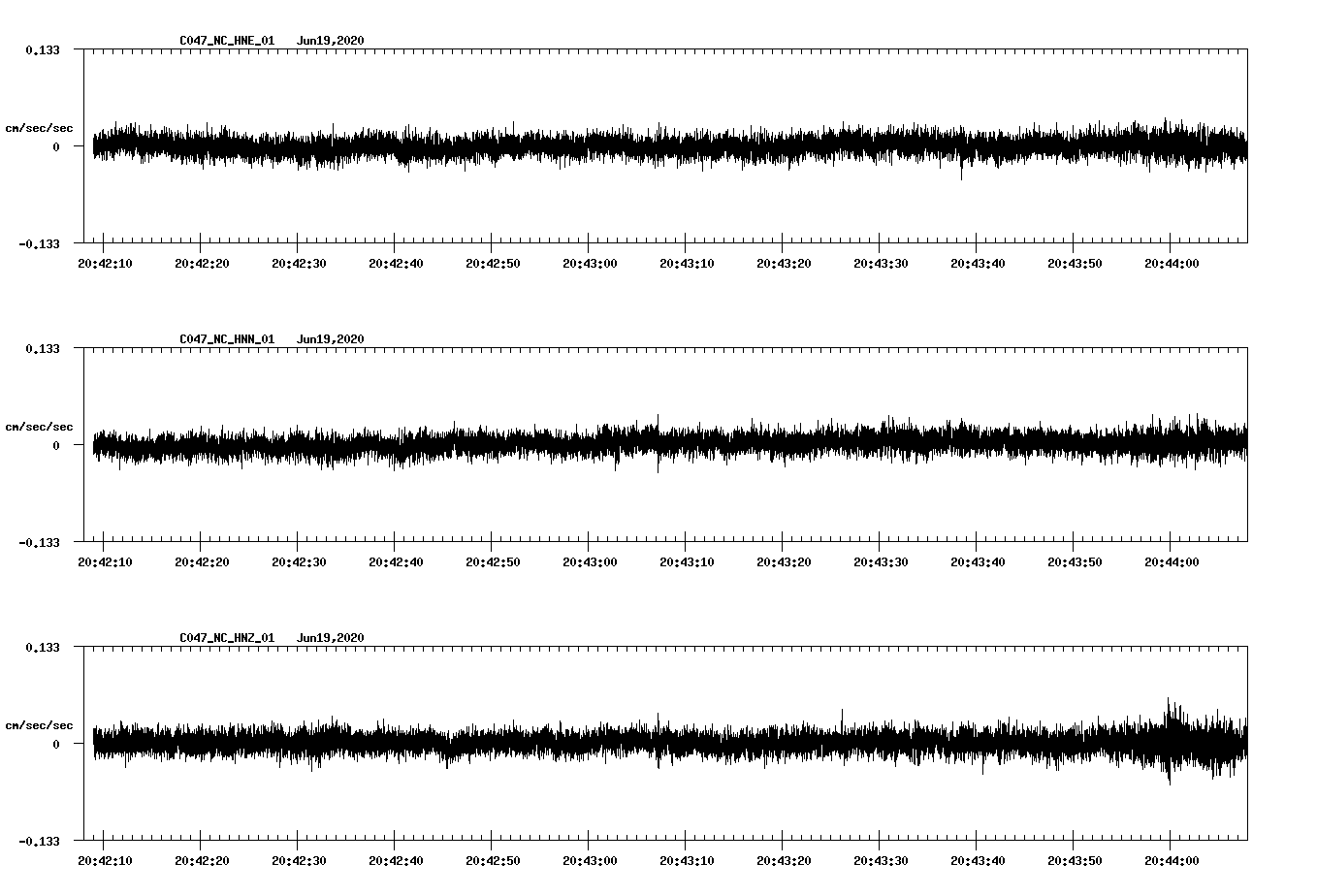This screenshot has width=1317, height=896.
Task: Click the 20:43:30 time label under HNN plot
Action: [881, 562]
